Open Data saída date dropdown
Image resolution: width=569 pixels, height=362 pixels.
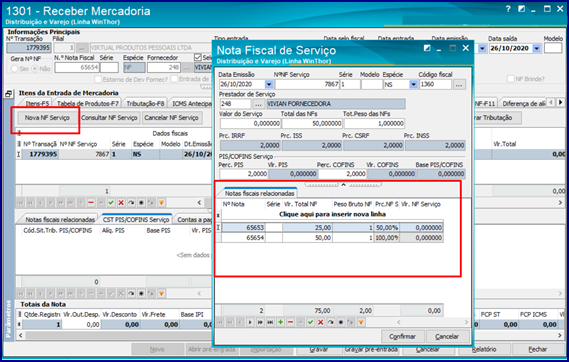(x=537, y=48)
